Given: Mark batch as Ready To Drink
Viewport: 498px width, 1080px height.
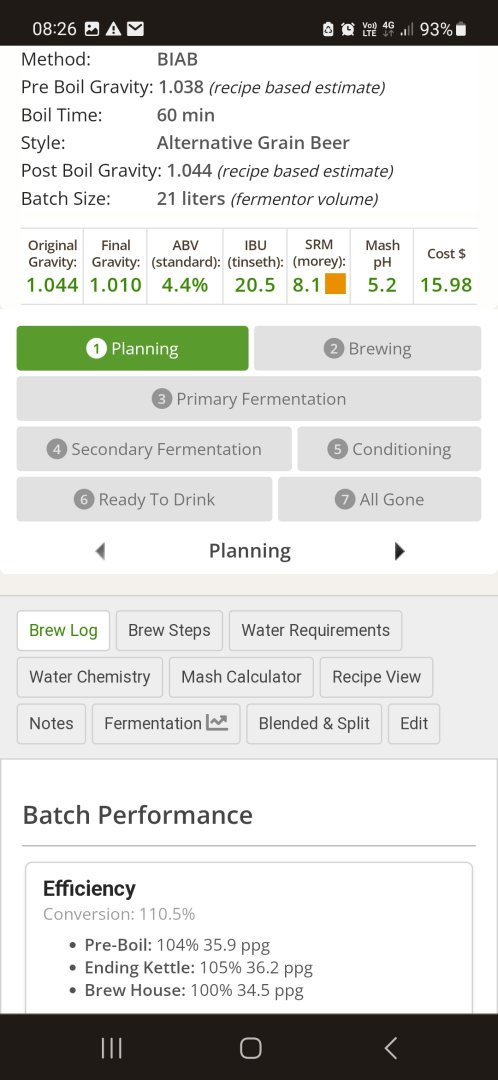Looking at the screenshot, I should coord(144,499).
